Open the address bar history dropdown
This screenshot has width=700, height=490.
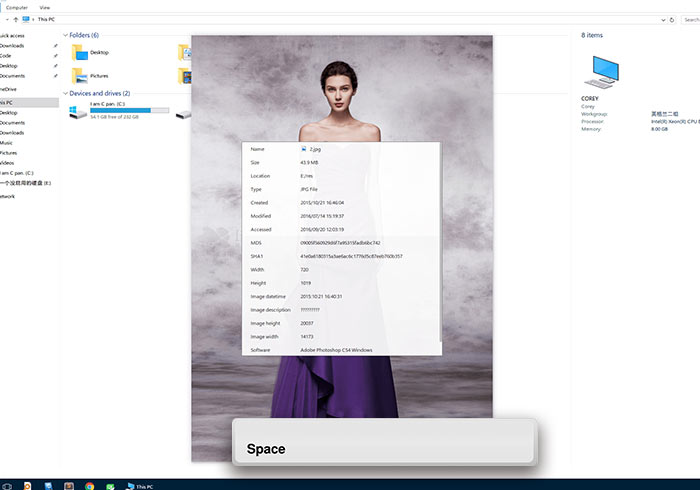click(x=663, y=20)
